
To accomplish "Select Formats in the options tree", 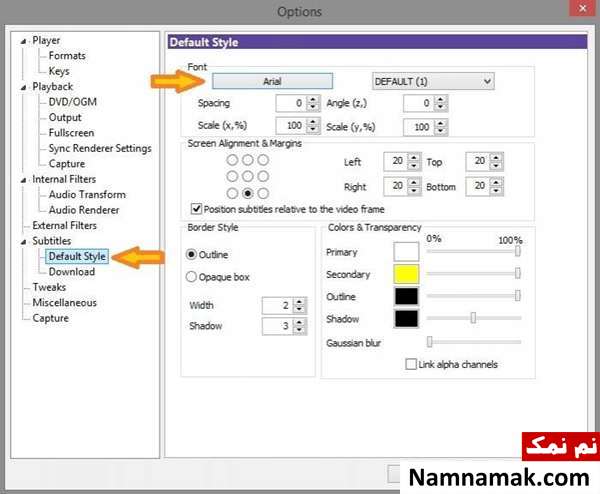I will coord(67,55).
